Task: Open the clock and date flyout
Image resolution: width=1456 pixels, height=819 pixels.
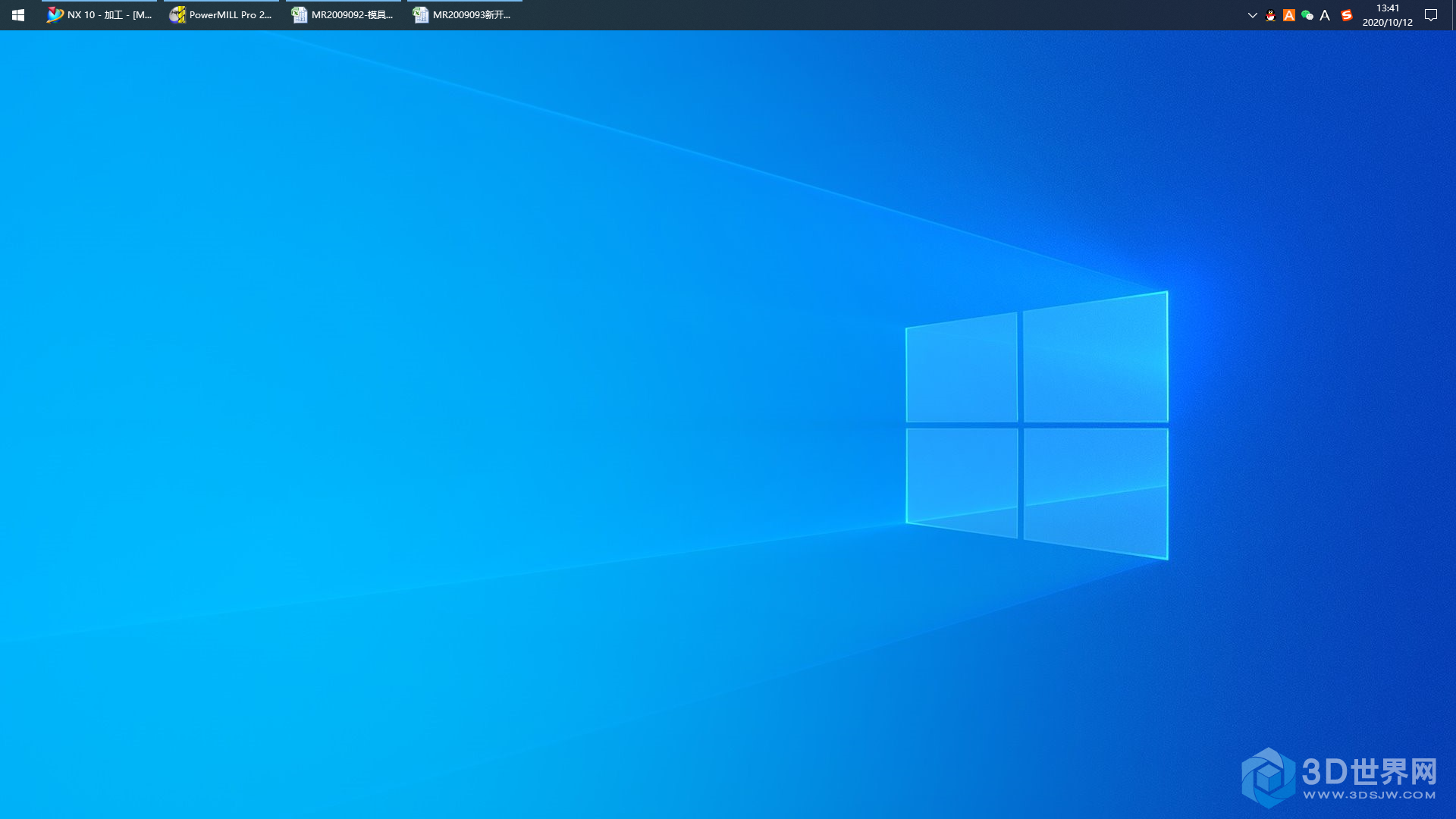Action: coord(1388,15)
